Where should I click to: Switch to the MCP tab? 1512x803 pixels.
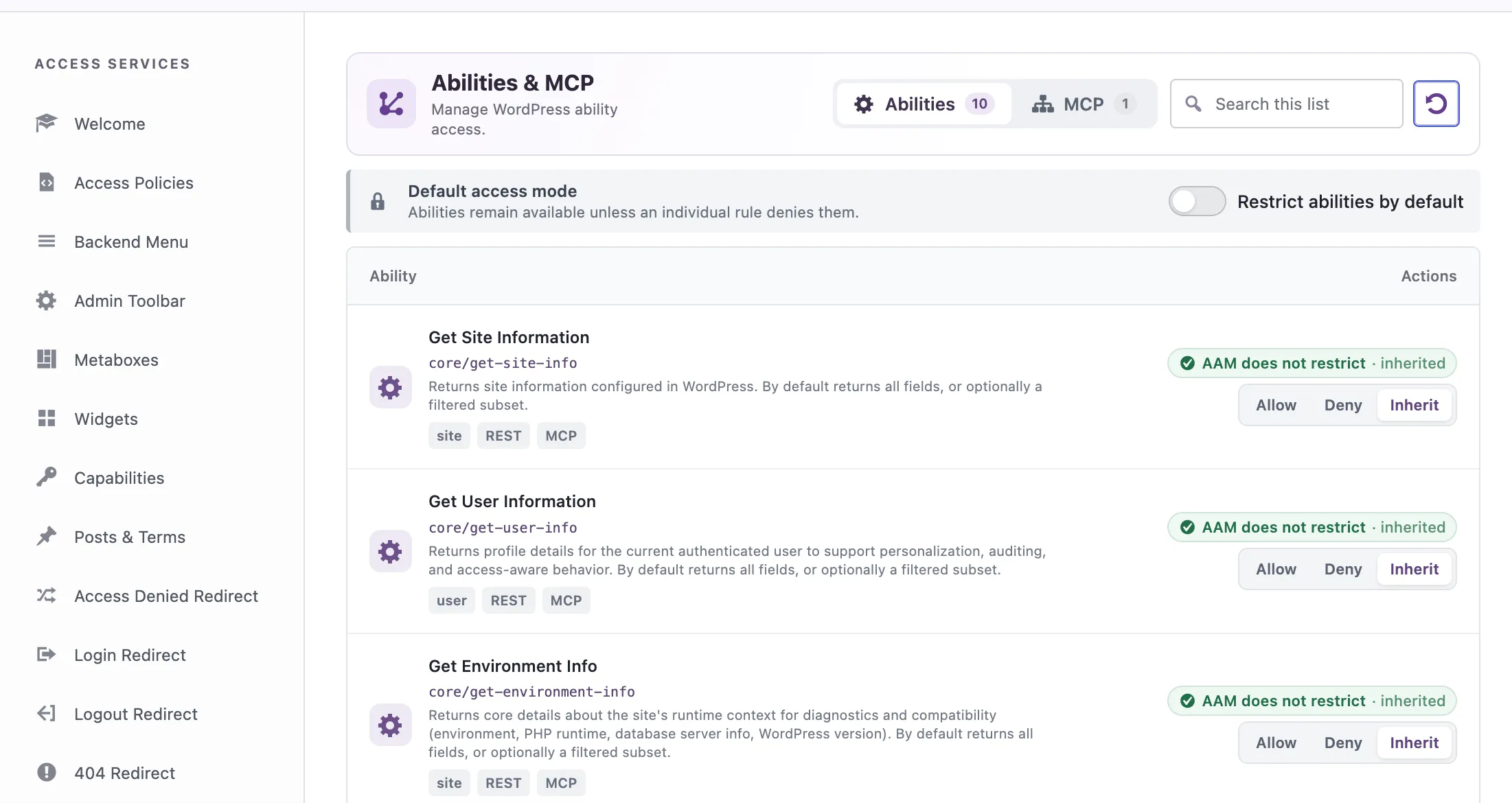pos(1084,104)
